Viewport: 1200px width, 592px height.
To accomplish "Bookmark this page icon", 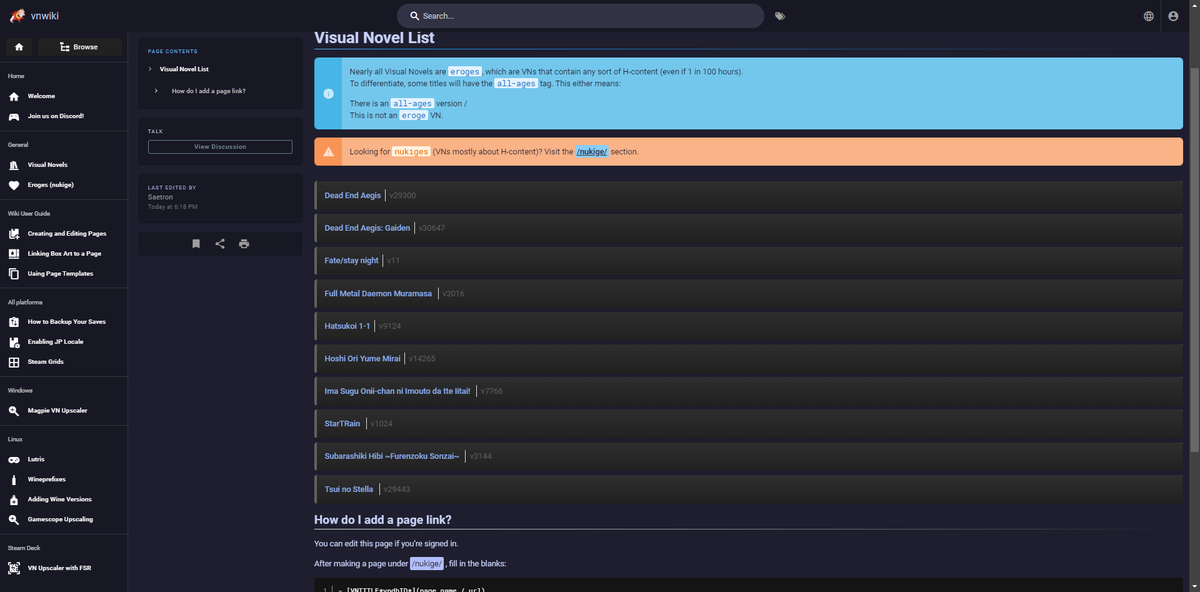I will coord(196,244).
